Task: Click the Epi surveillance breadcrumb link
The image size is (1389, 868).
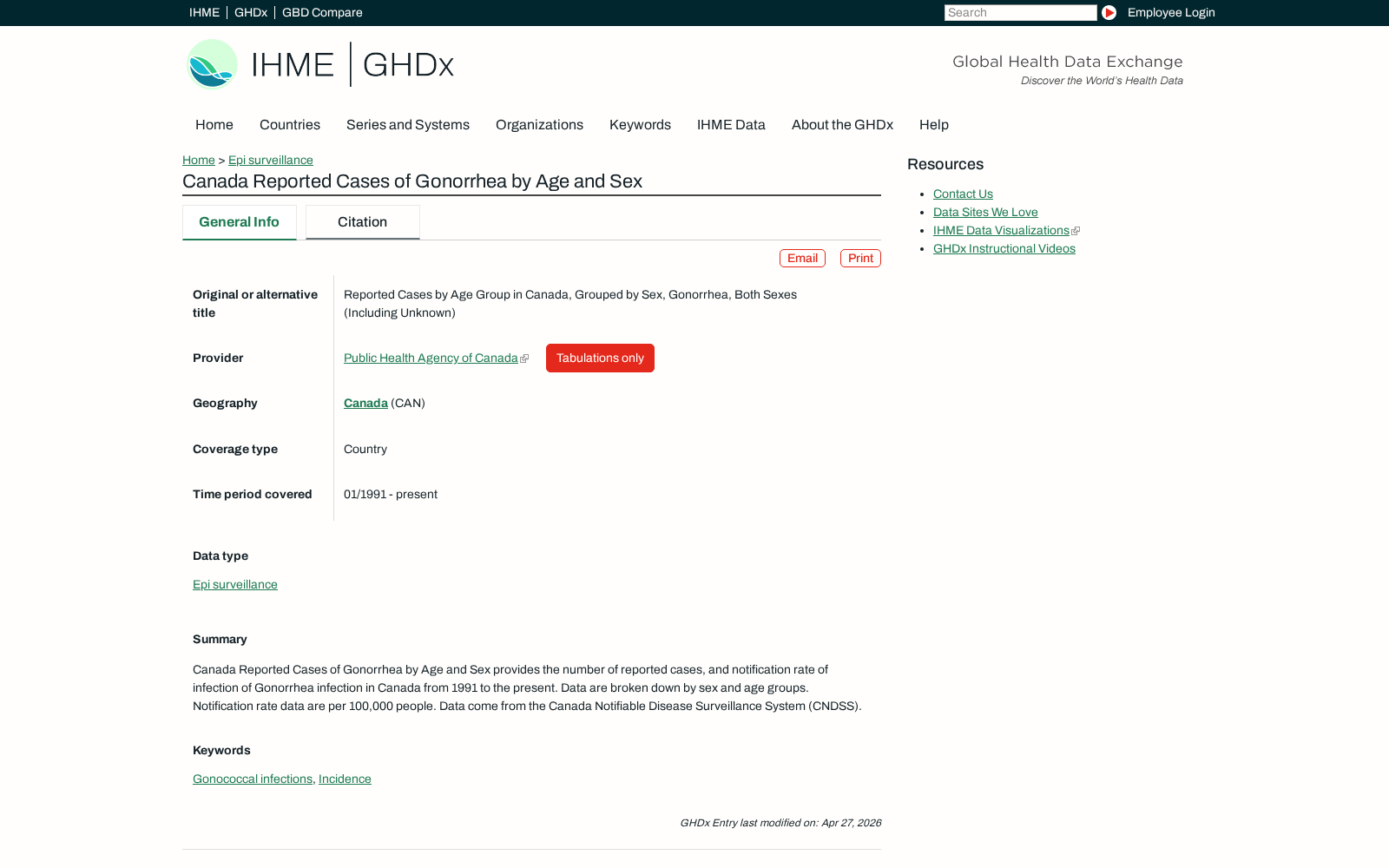Action: (x=271, y=161)
